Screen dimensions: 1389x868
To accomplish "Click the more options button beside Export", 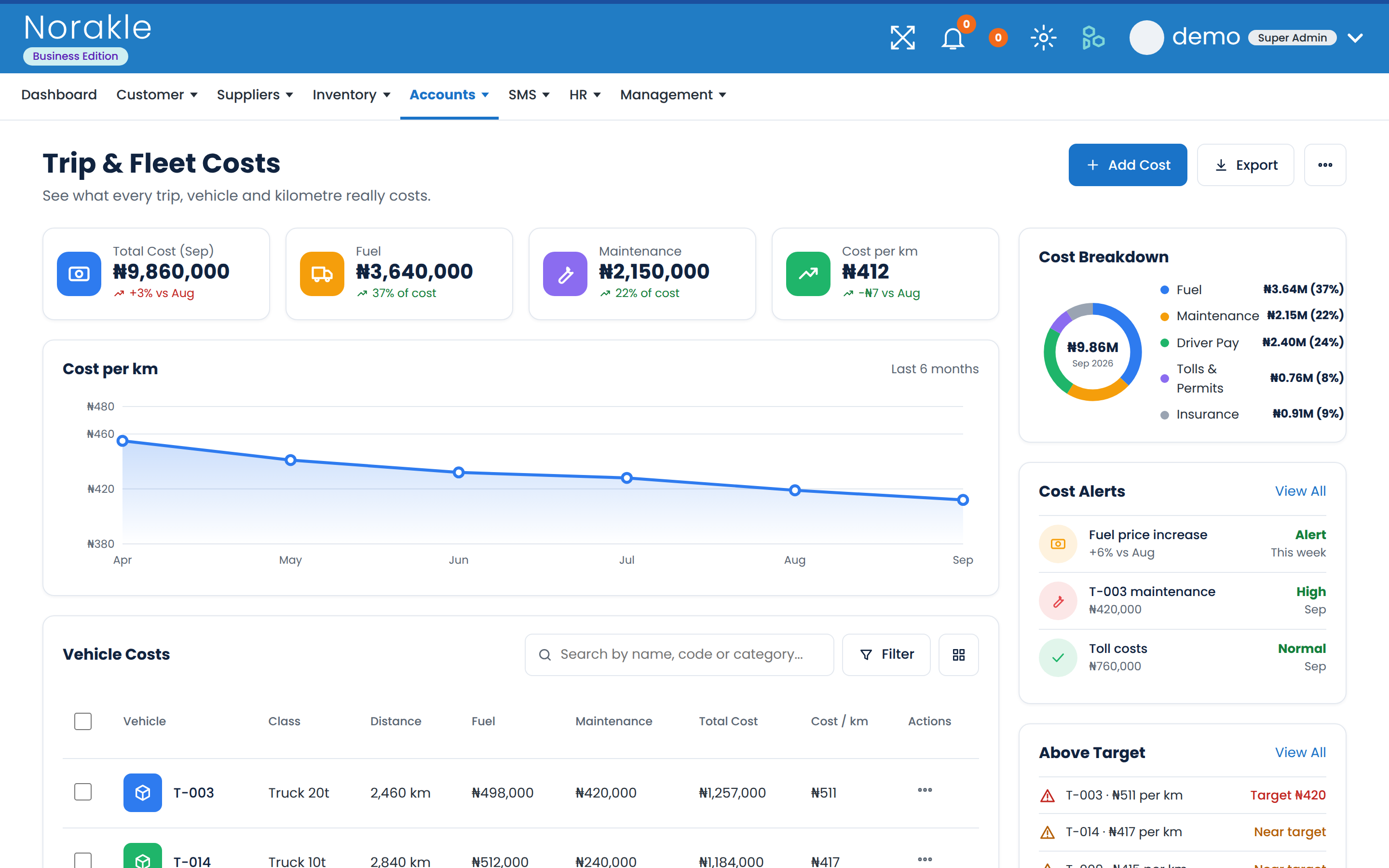I will pyautogui.click(x=1325, y=165).
